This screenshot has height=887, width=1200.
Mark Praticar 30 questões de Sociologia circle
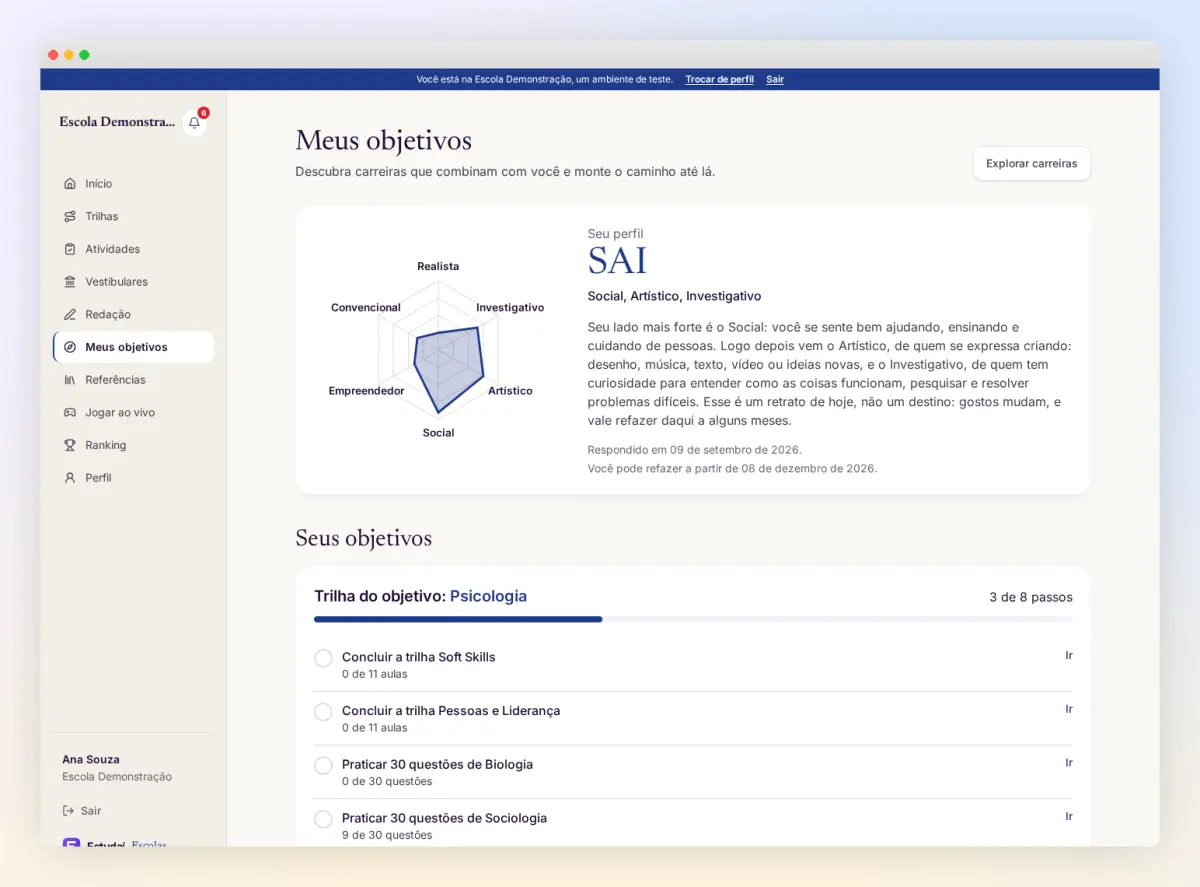[x=323, y=819]
